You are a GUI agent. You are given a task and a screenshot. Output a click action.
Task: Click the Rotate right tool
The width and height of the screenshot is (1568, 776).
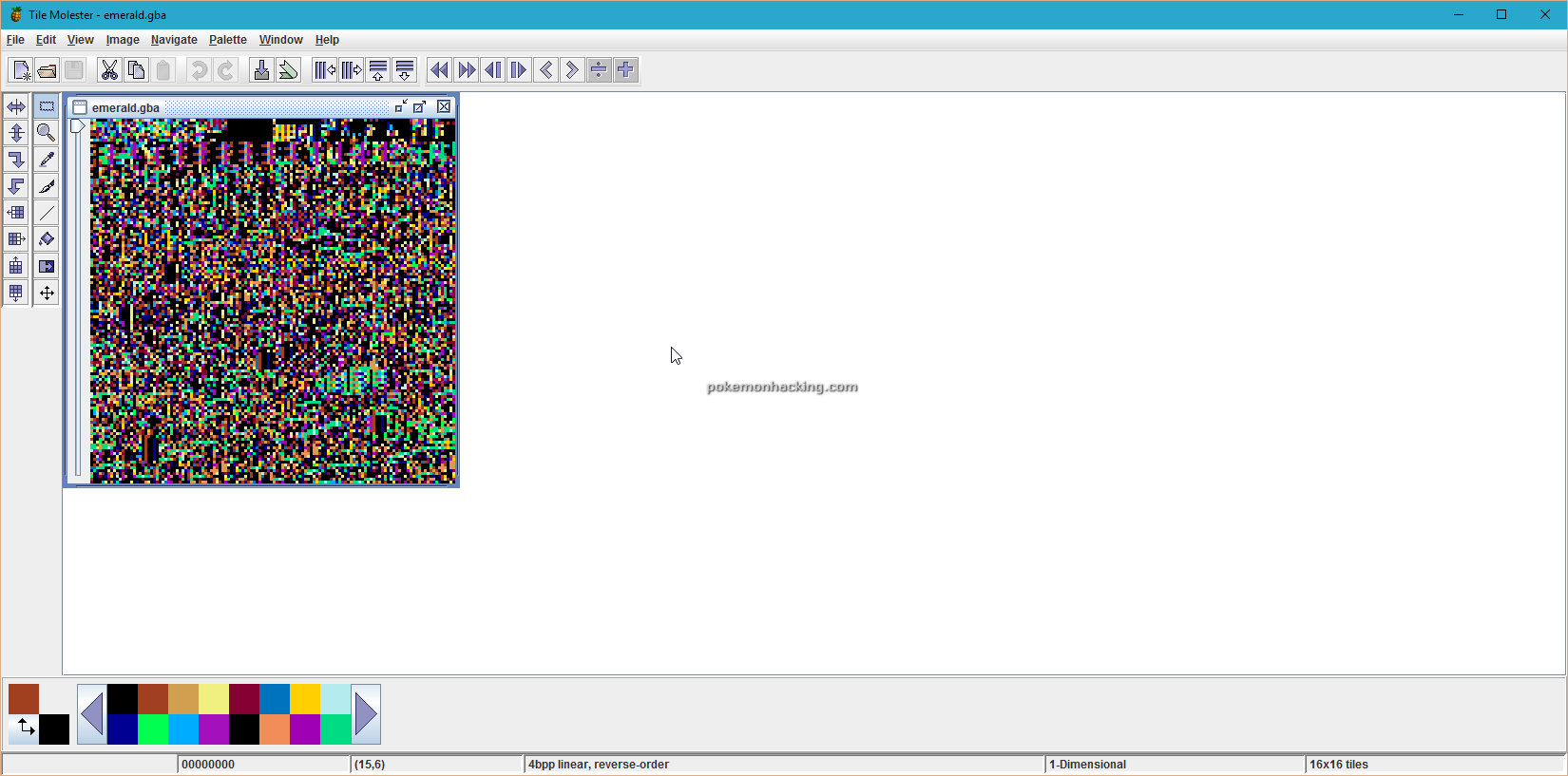[x=16, y=160]
